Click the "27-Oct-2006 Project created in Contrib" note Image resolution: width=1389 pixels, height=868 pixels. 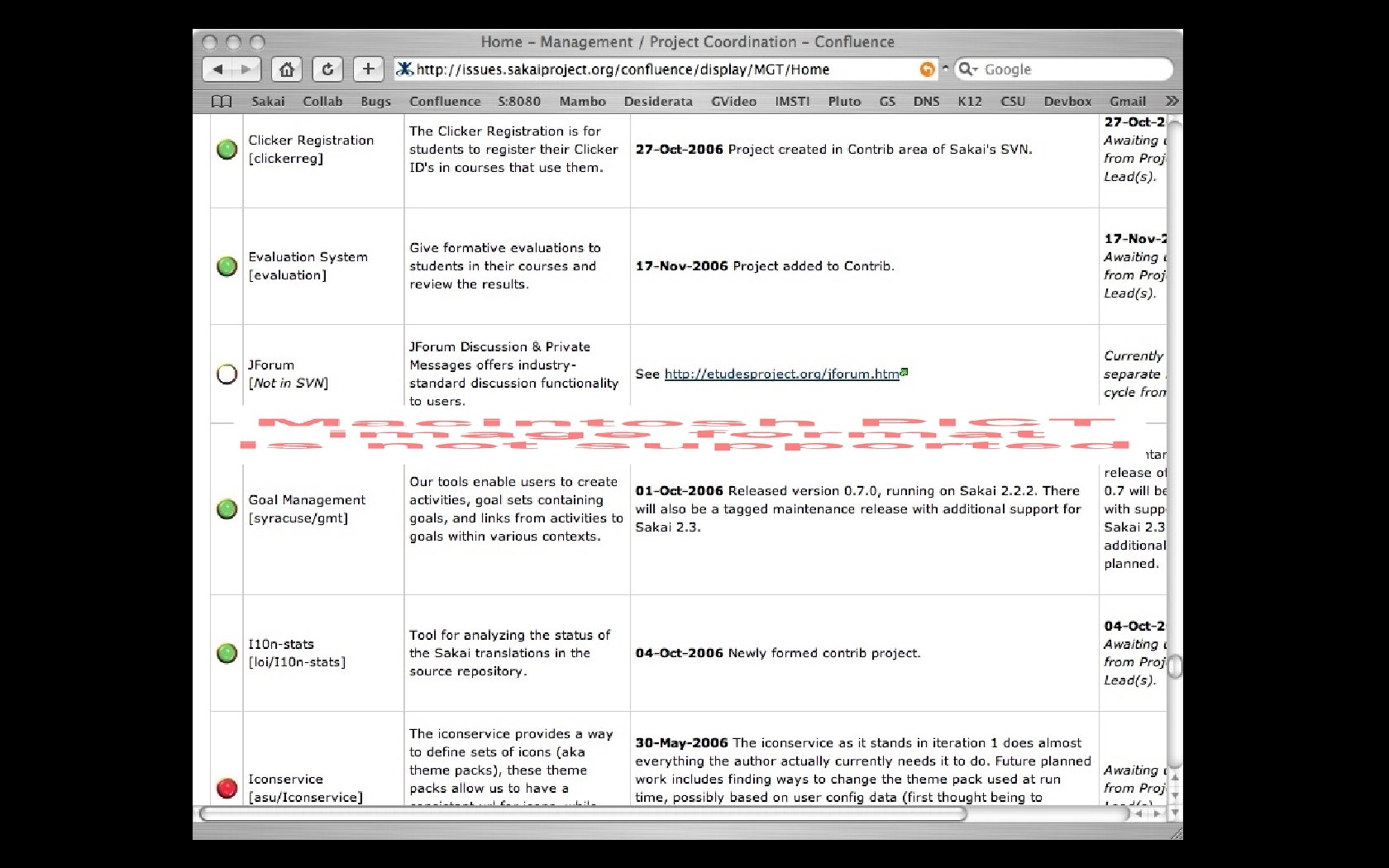click(833, 150)
